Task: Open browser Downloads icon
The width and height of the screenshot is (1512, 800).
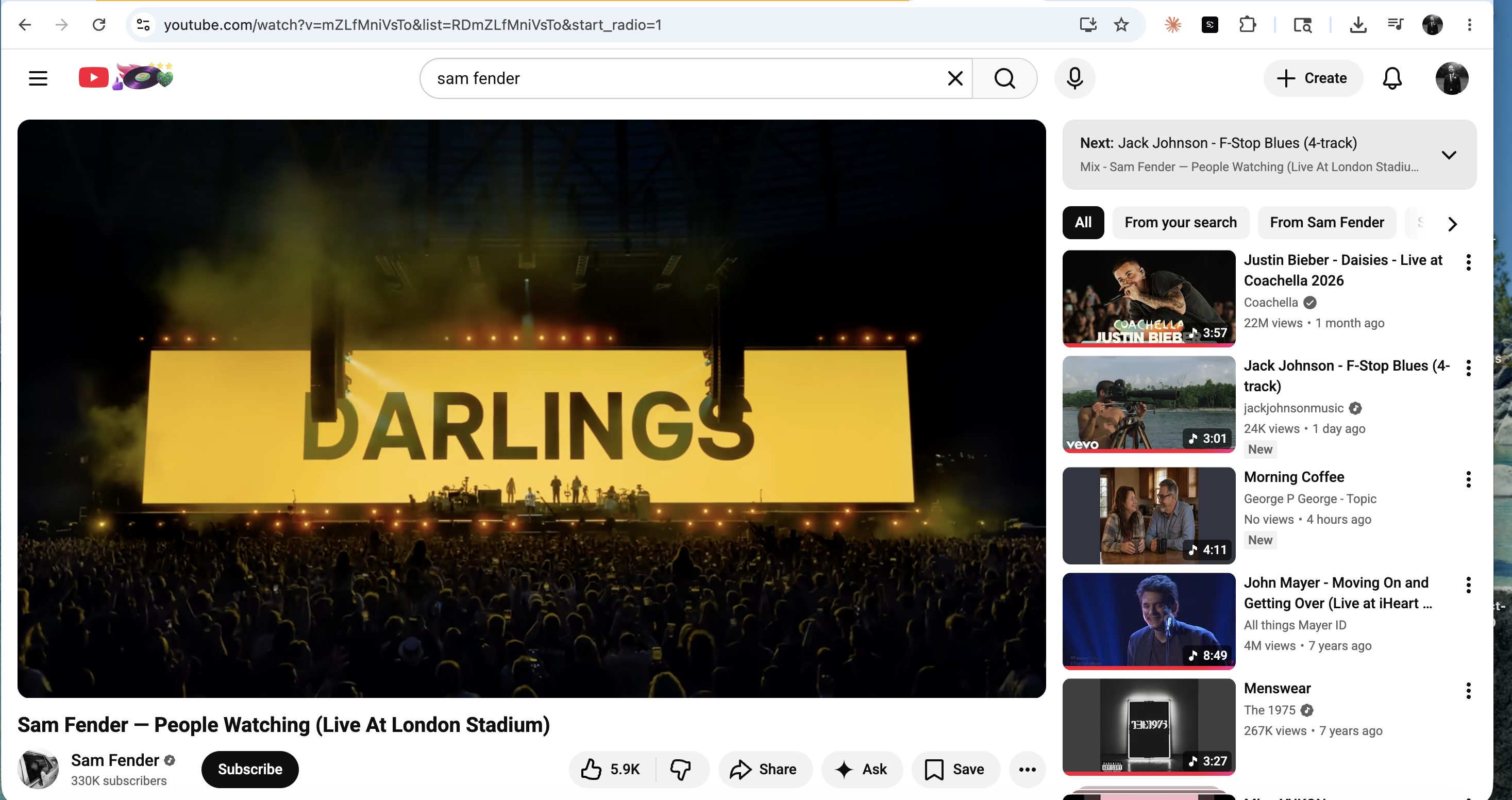Action: (1358, 25)
